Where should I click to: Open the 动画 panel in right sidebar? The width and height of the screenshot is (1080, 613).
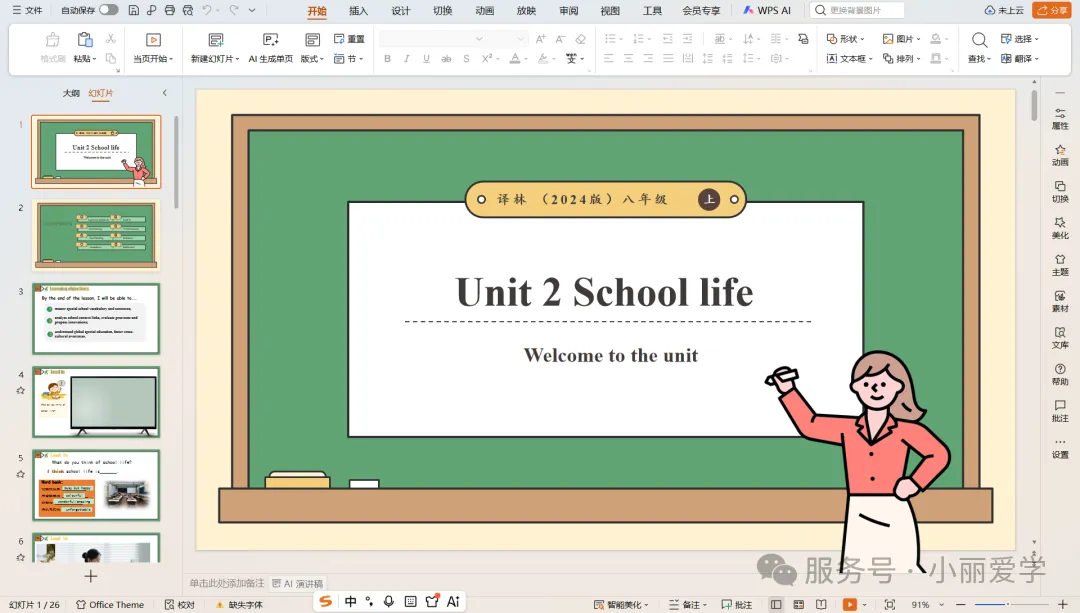click(x=1060, y=155)
